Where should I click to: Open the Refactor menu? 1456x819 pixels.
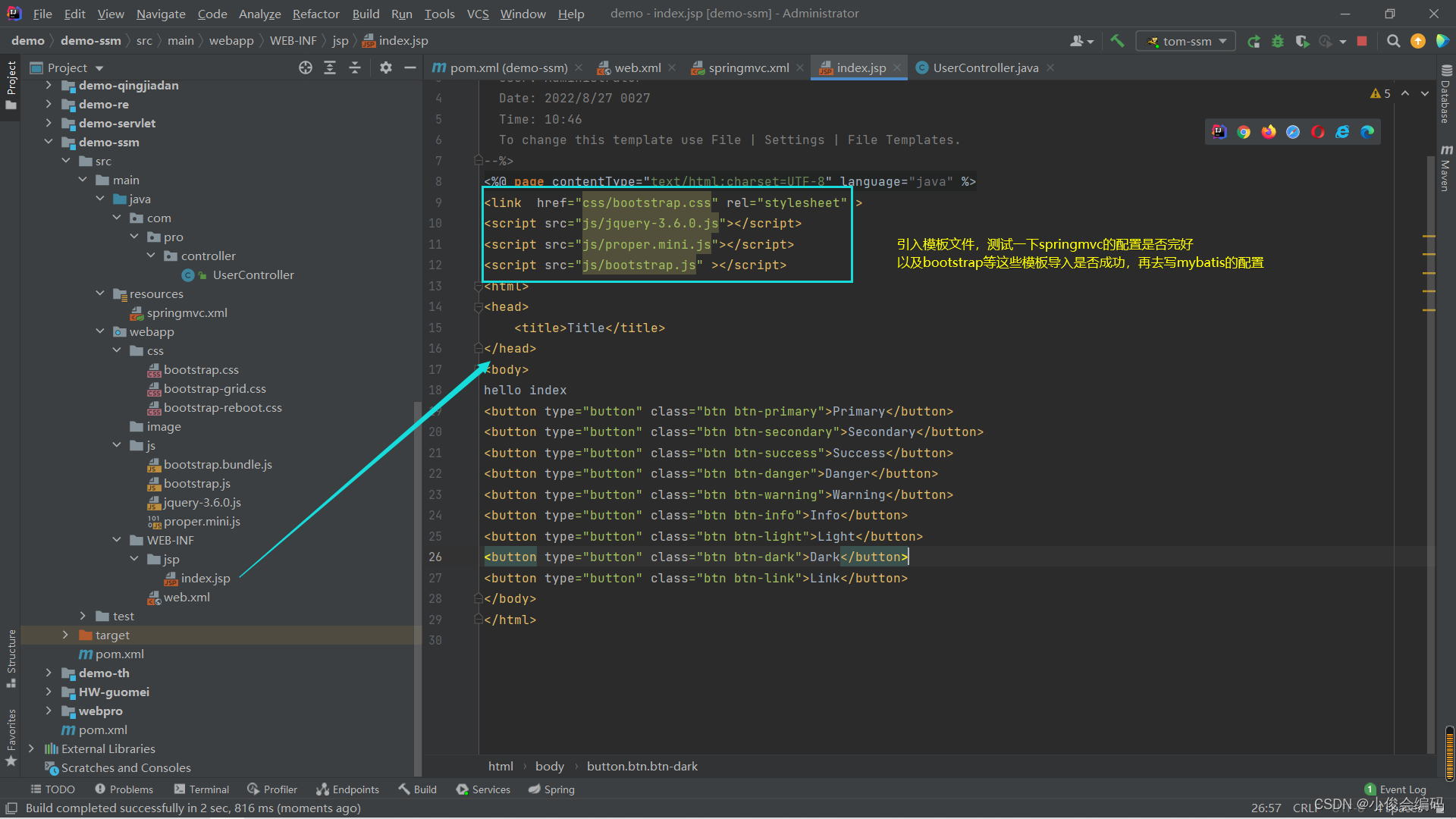pos(315,14)
